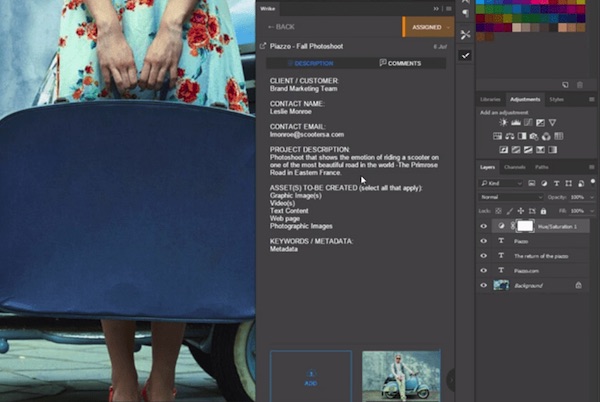Open the Paragraph panel icon
The width and height of the screenshot is (600, 402).
[x=465, y=14]
